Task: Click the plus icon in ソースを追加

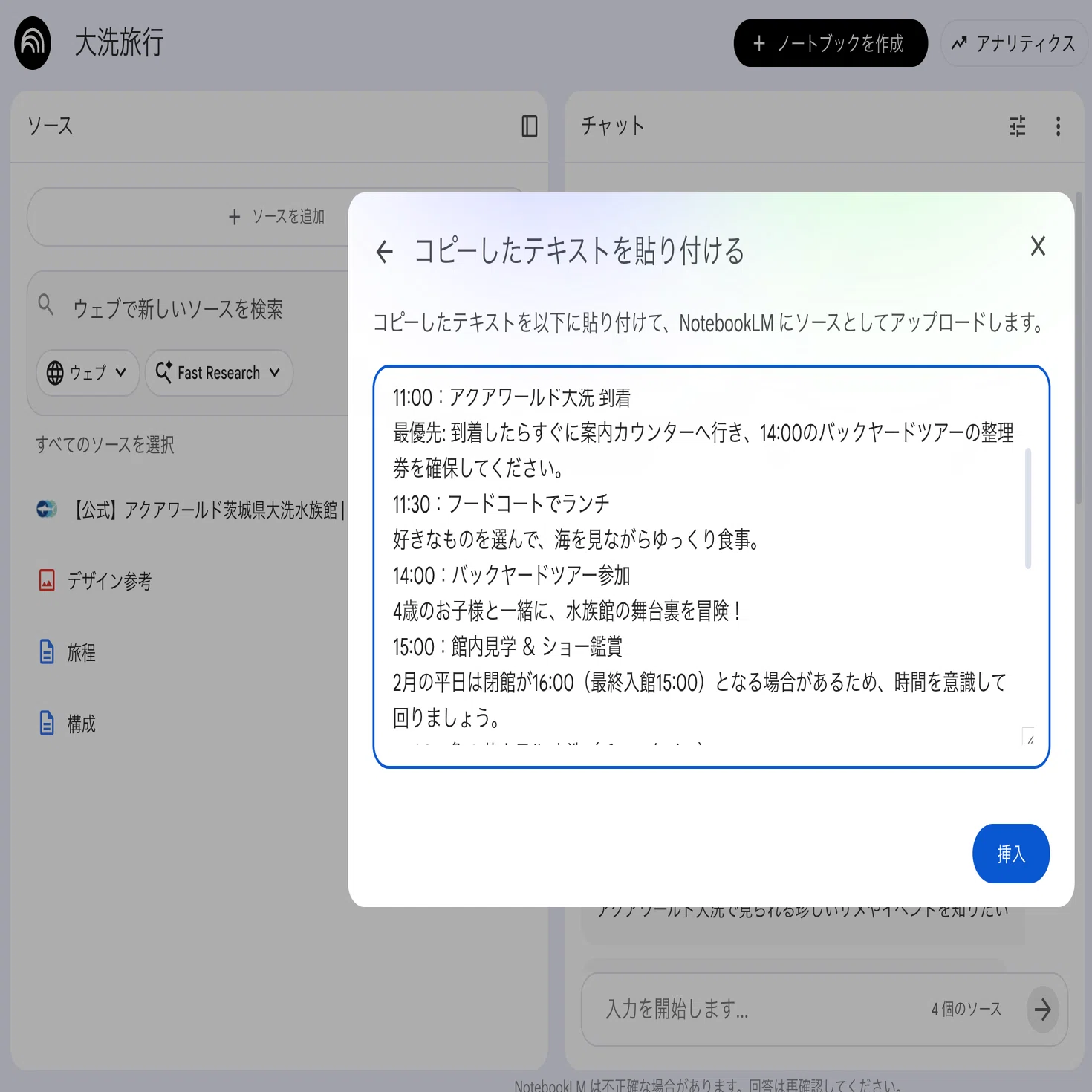Action: coord(235,217)
